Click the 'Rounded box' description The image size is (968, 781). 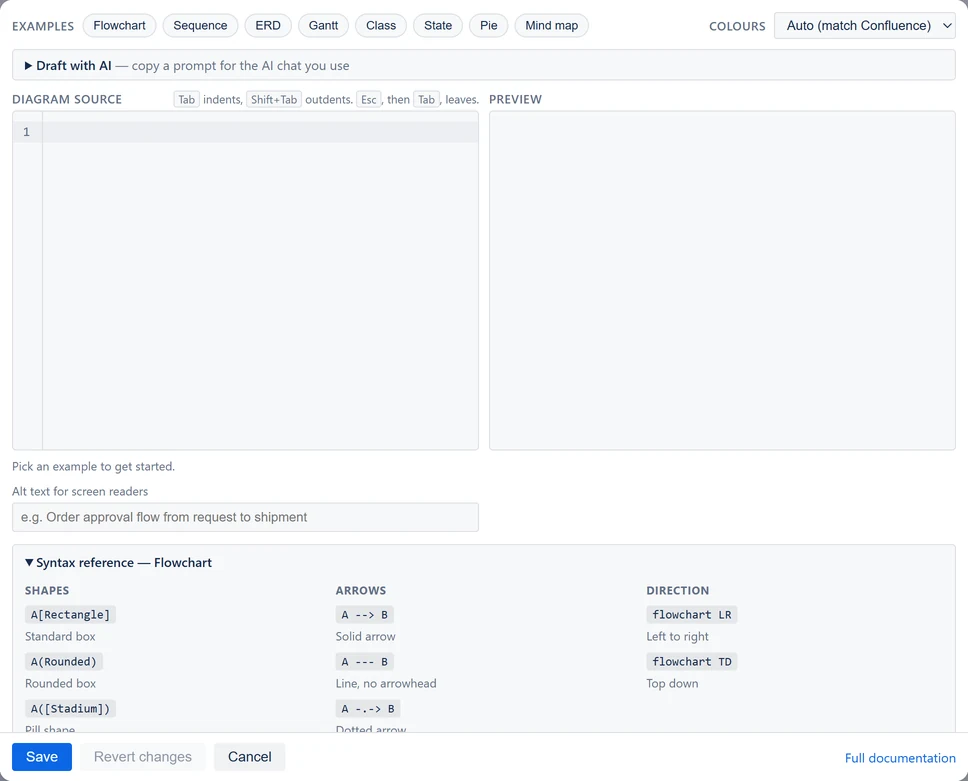click(60, 683)
